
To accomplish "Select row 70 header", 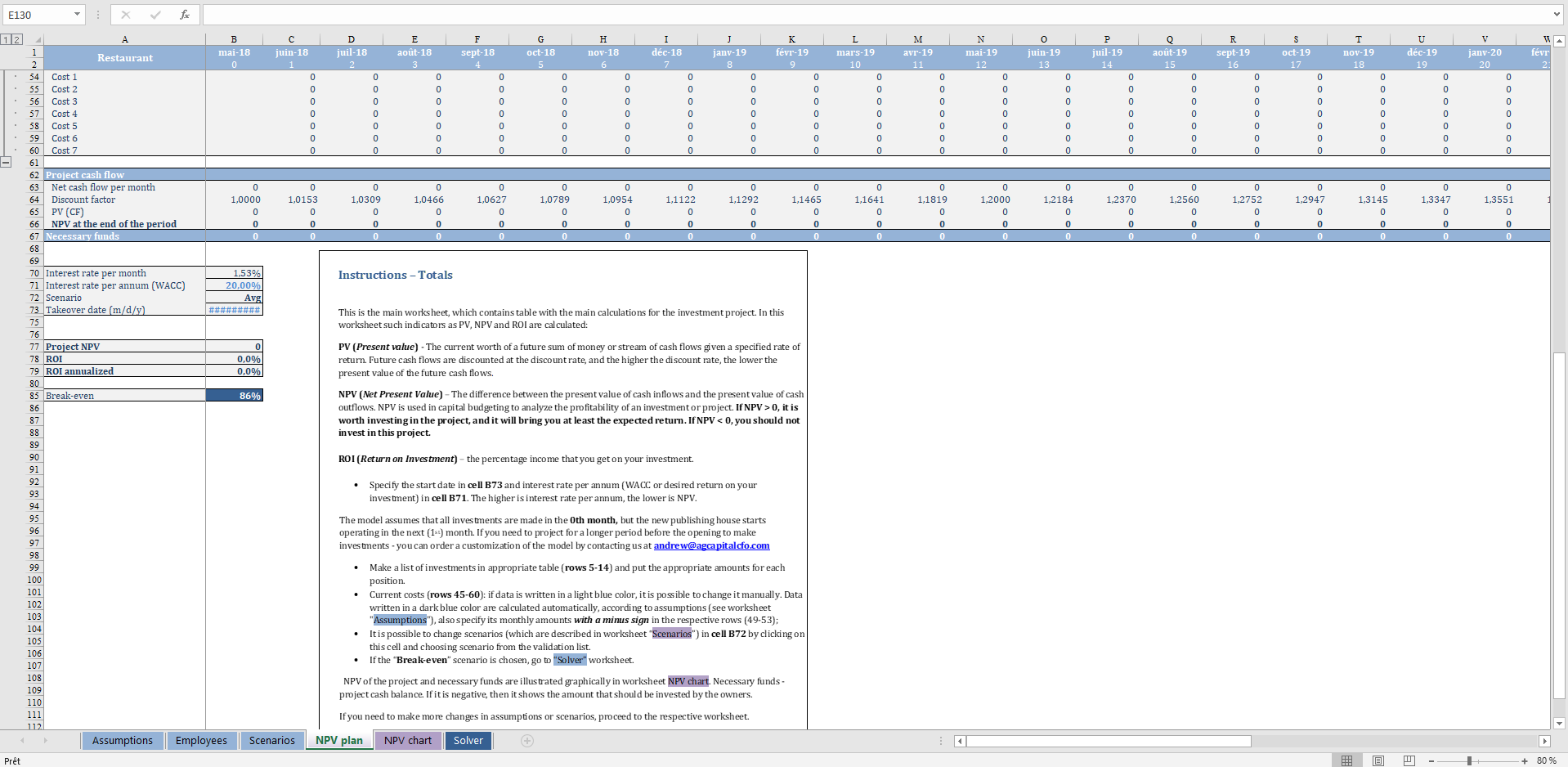I will (34, 273).
